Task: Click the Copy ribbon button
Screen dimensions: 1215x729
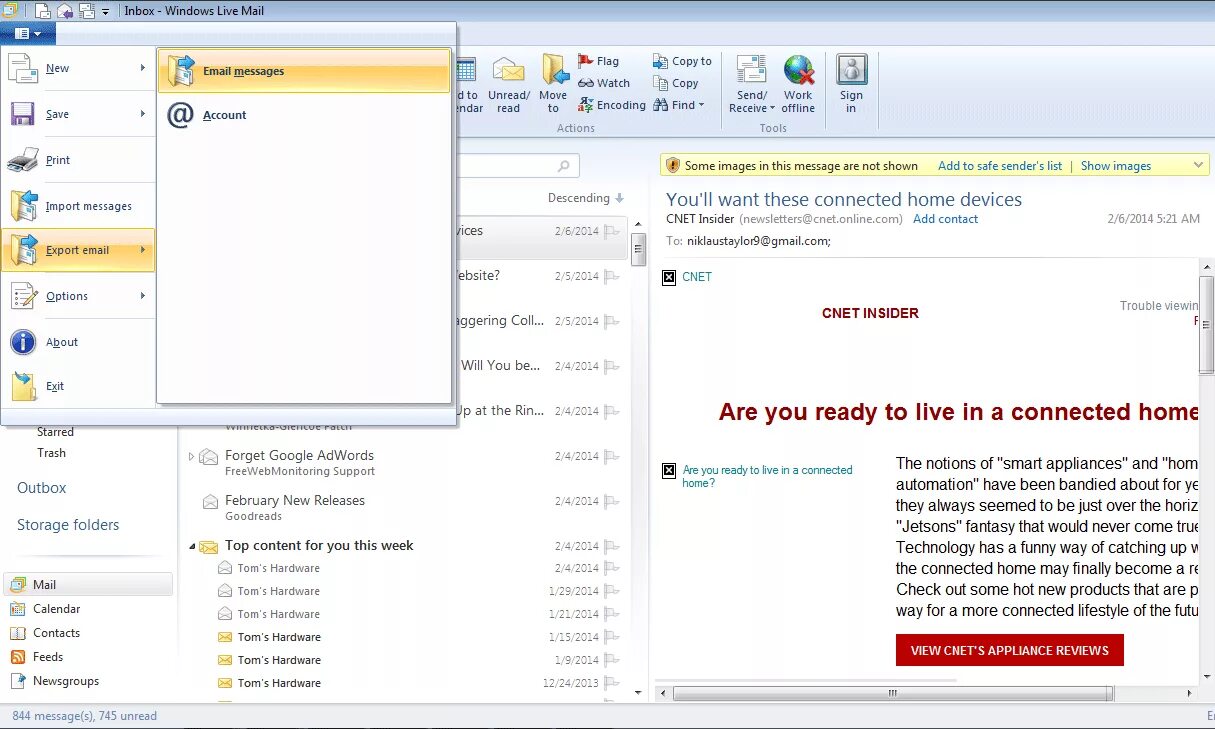Action: 676,83
